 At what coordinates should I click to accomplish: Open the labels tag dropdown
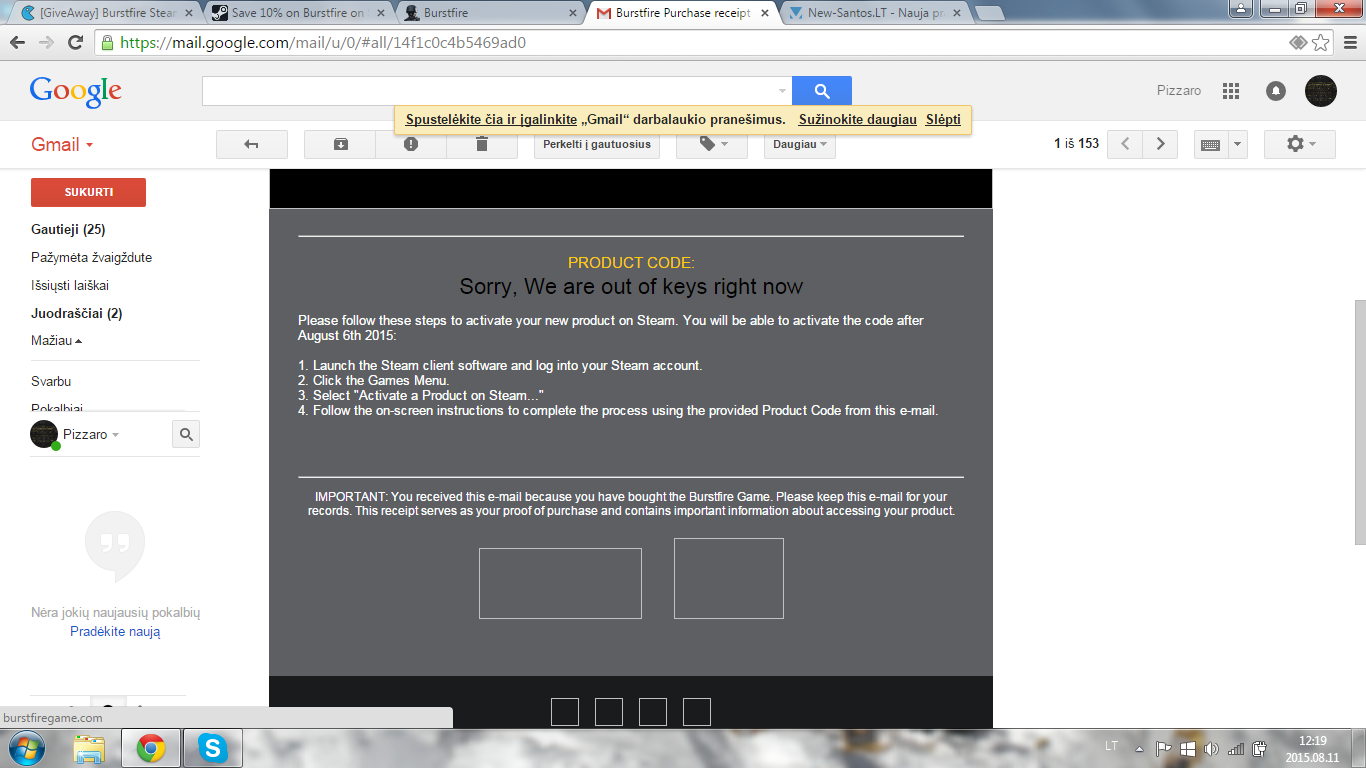pos(712,144)
